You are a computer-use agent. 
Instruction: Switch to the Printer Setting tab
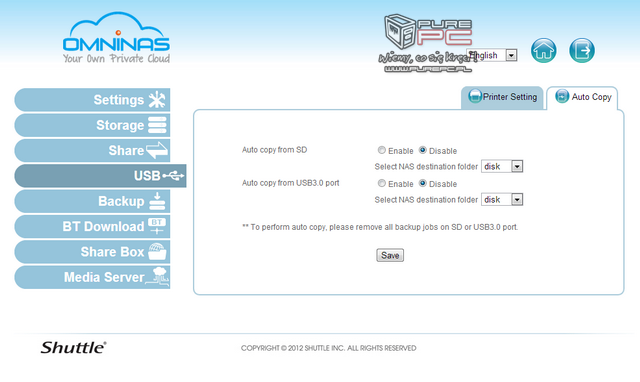(502, 97)
